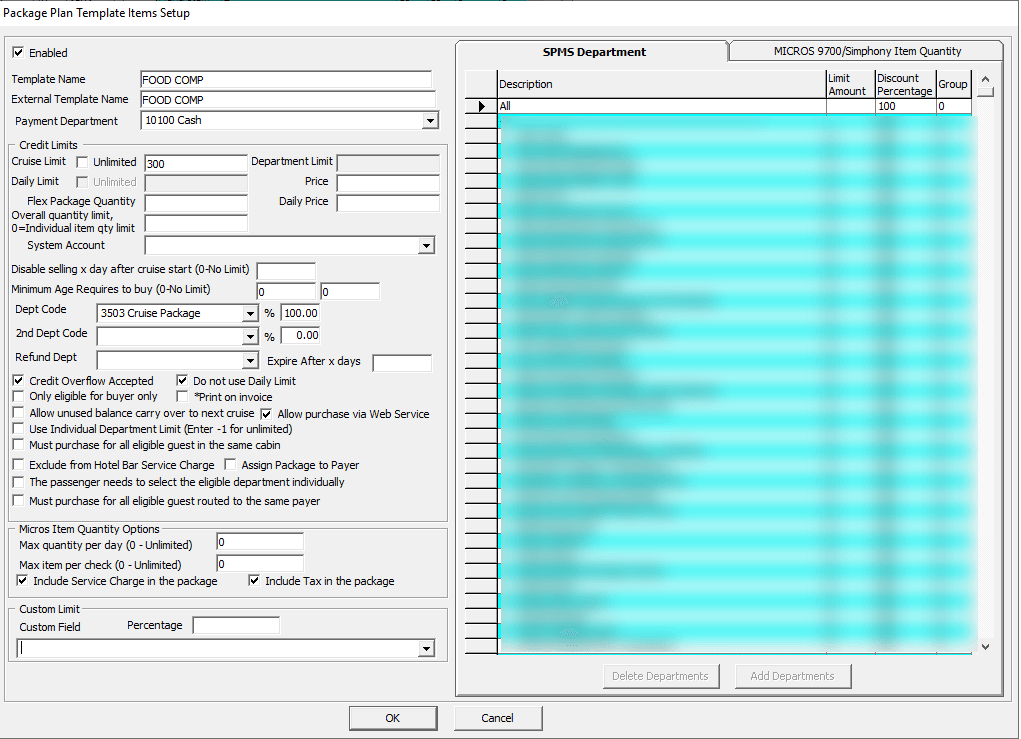Switch to MICROS 9700/Simphony Item Quantity tab
This screenshot has width=1021, height=739.
tap(866, 50)
